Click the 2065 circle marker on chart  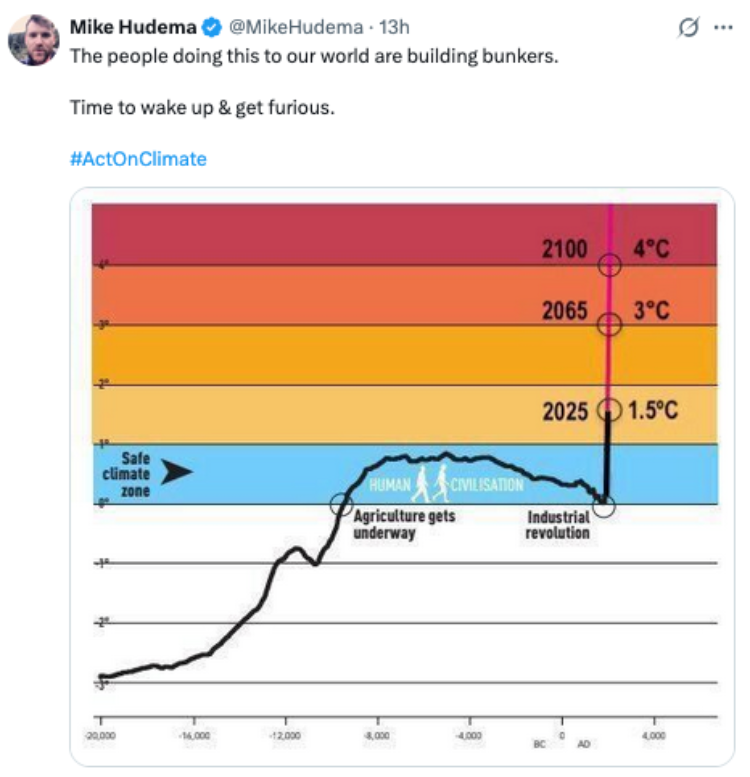[609, 325]
